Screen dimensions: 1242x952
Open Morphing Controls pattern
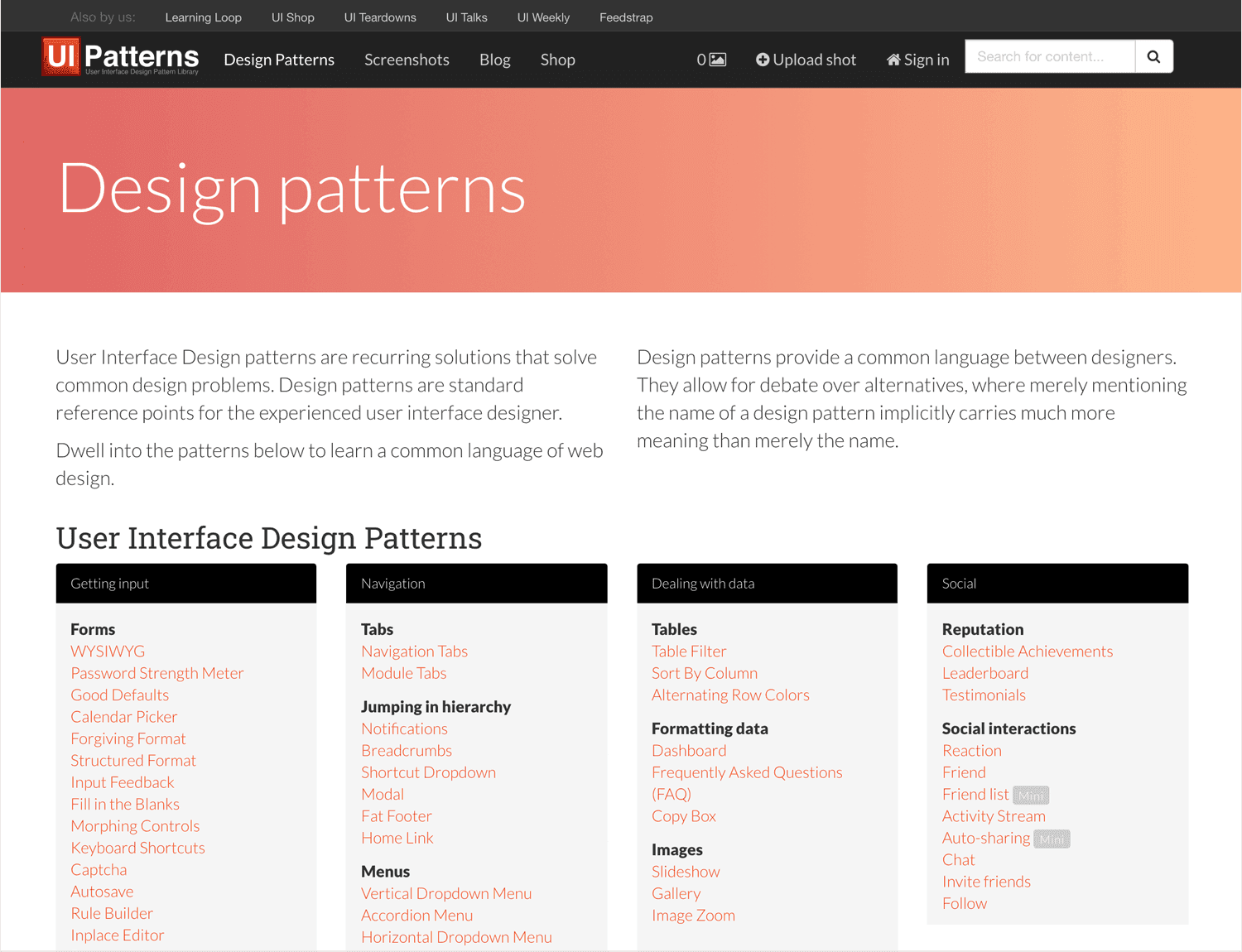click(135, 826)
